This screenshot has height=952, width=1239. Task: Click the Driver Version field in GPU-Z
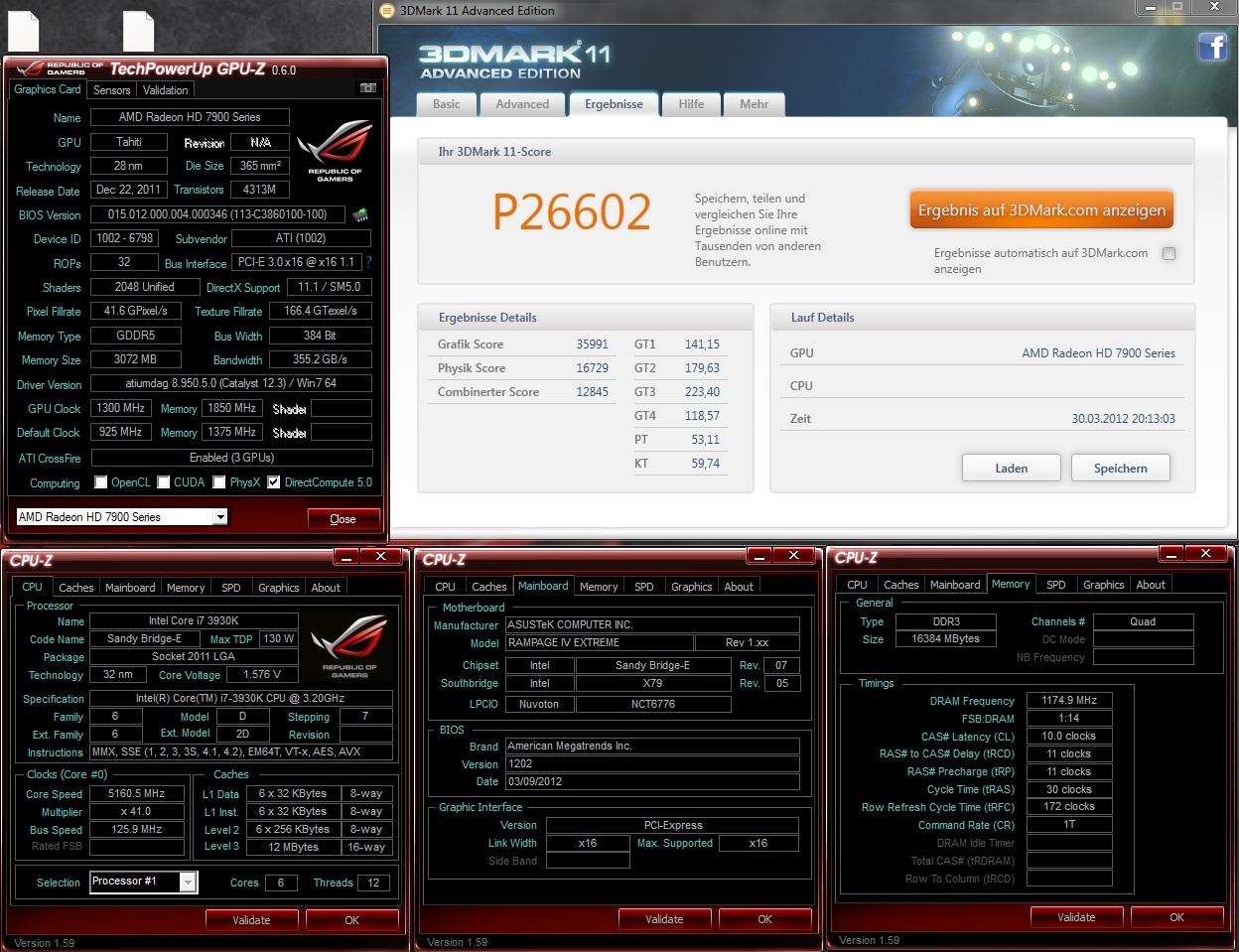(231, 383)
